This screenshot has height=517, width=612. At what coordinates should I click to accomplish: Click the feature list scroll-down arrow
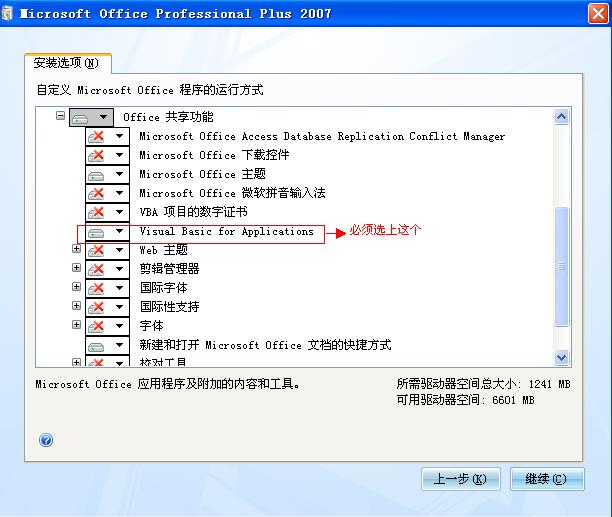pos(562,357)
